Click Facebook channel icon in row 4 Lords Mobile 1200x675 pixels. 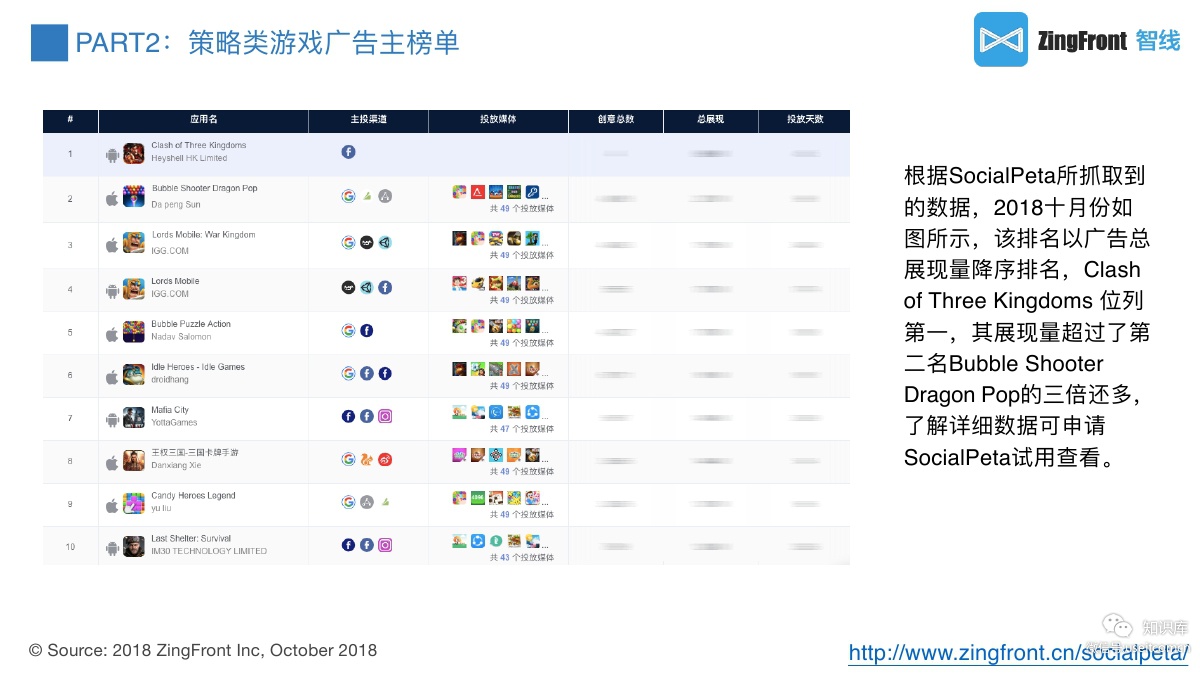385,287
